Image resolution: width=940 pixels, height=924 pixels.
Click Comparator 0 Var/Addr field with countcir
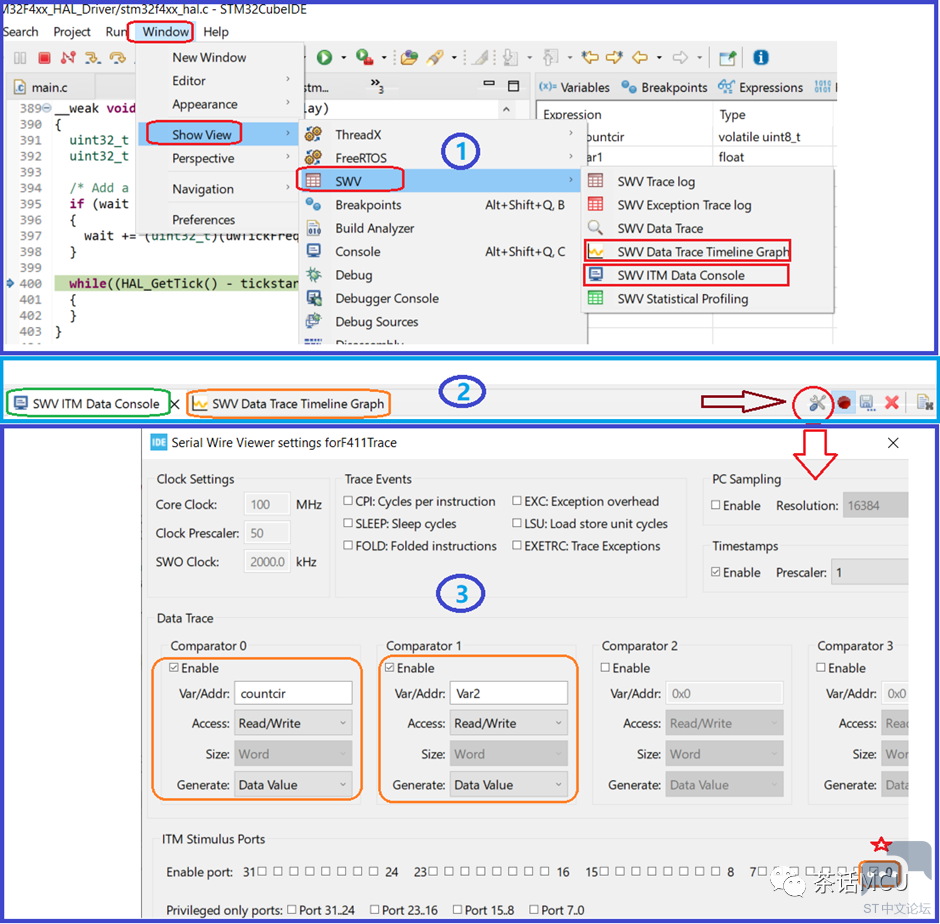tap(293, 693)
